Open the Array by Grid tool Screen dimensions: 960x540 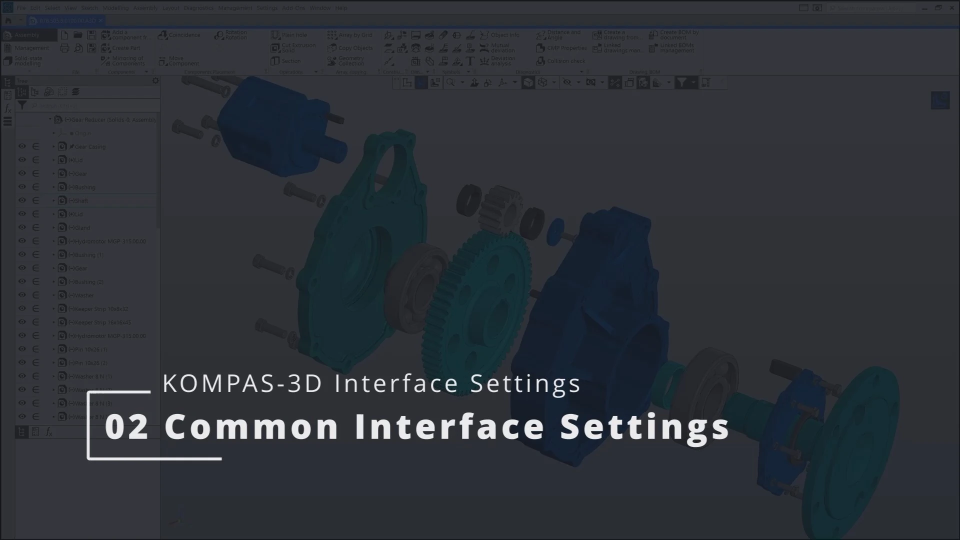click(x=355, y=36)
